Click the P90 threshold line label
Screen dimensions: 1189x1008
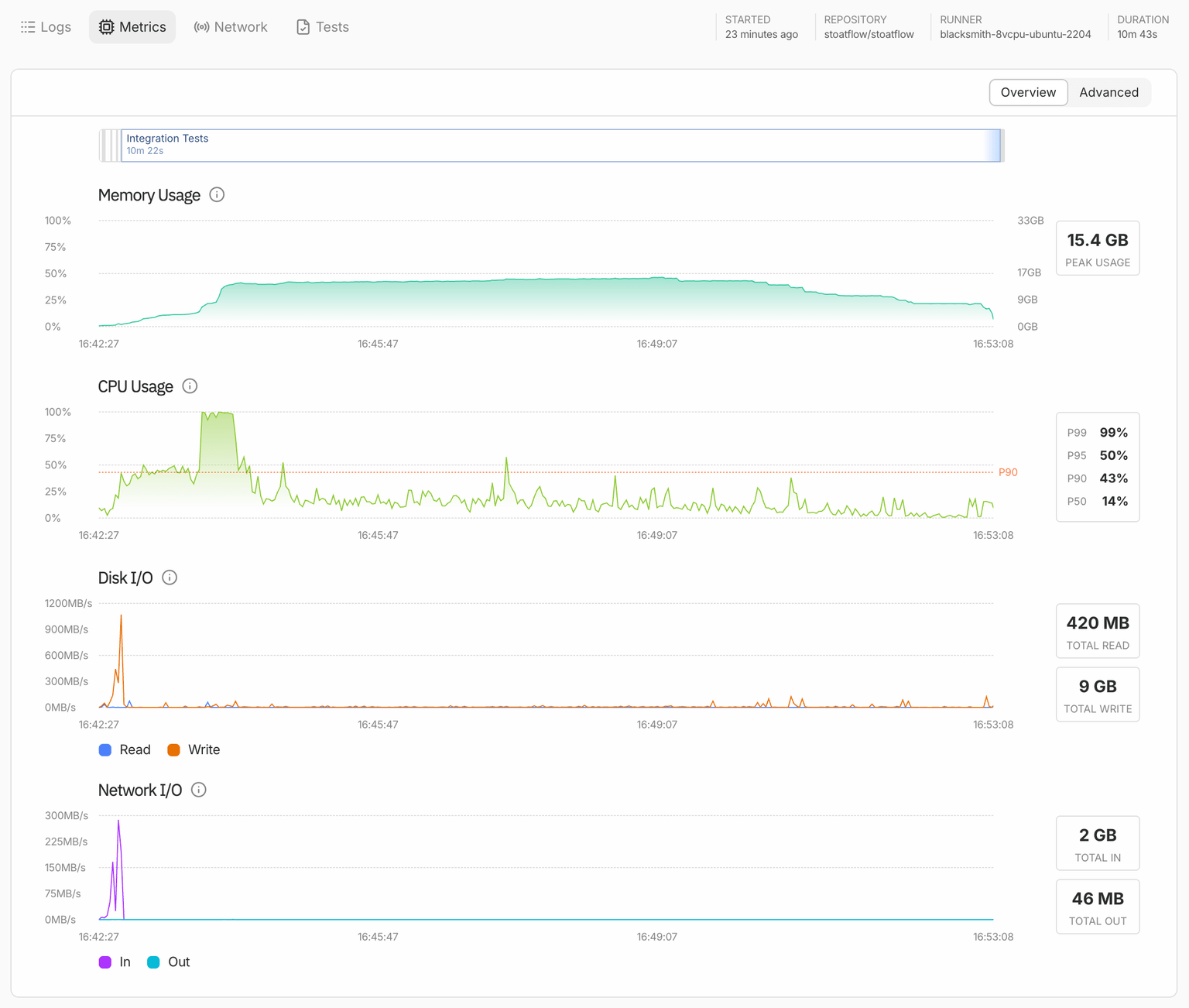click(x=1008, y=472)
